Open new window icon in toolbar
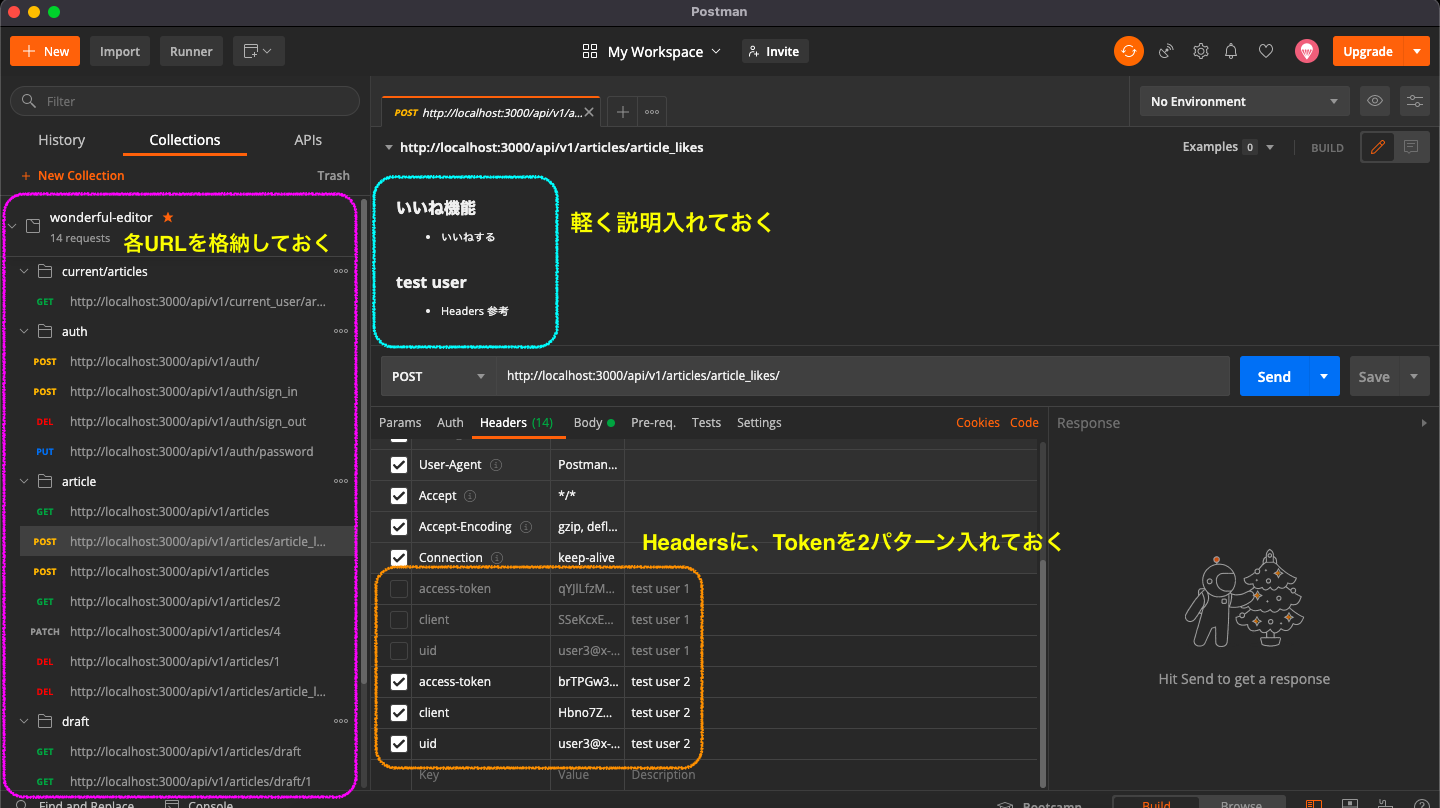This screenshot has height=808, width=1440. click(x=259, y=51)
